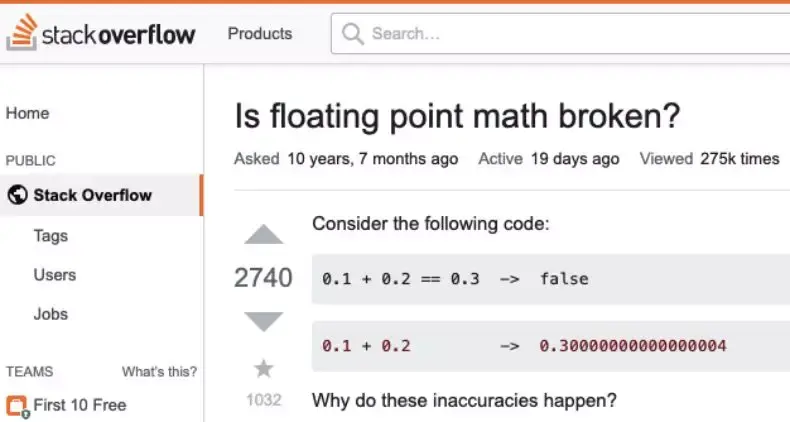Open question title "Is floating point math broken?"

click(x=457, y=117)
